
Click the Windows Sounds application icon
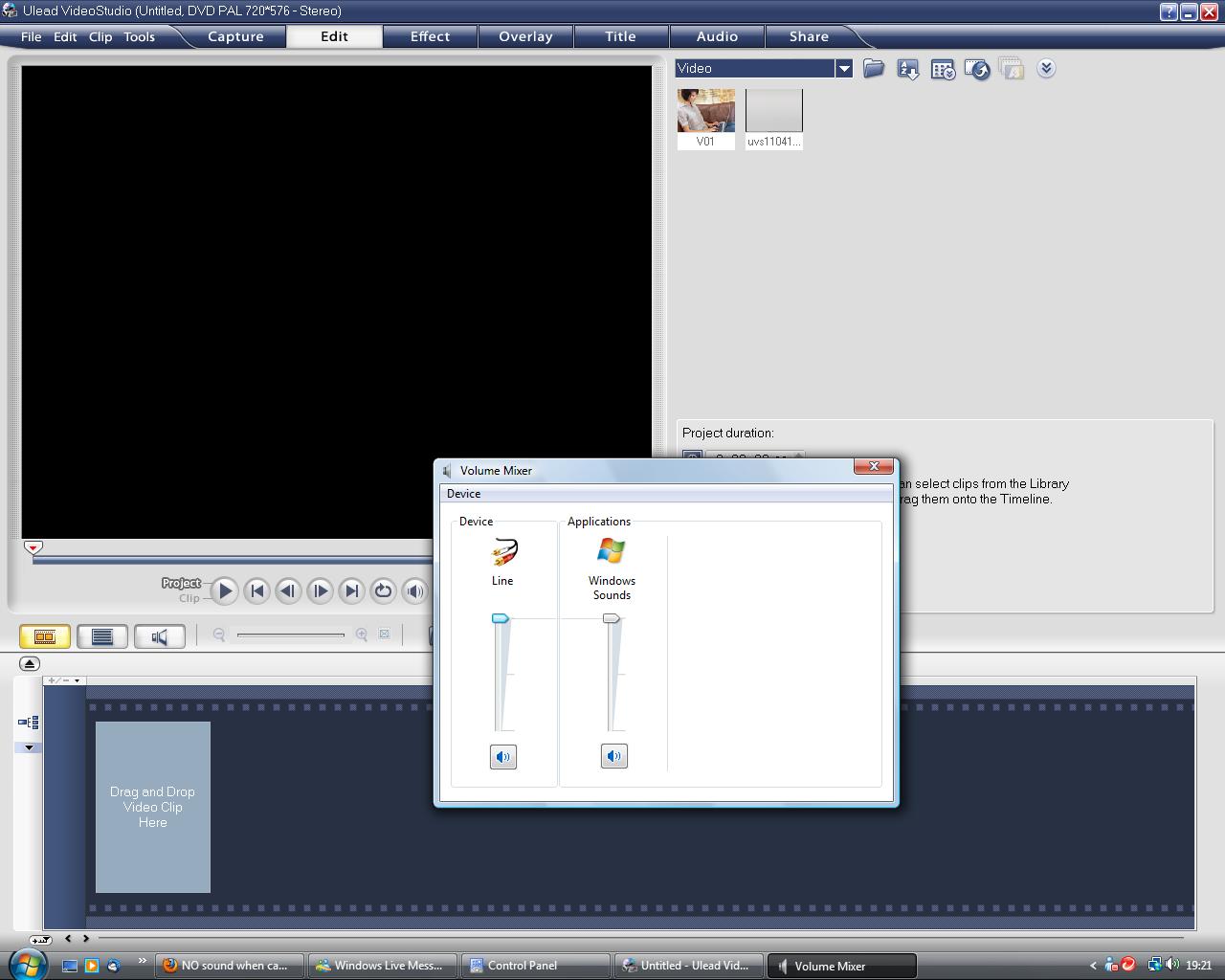(611, 550)
